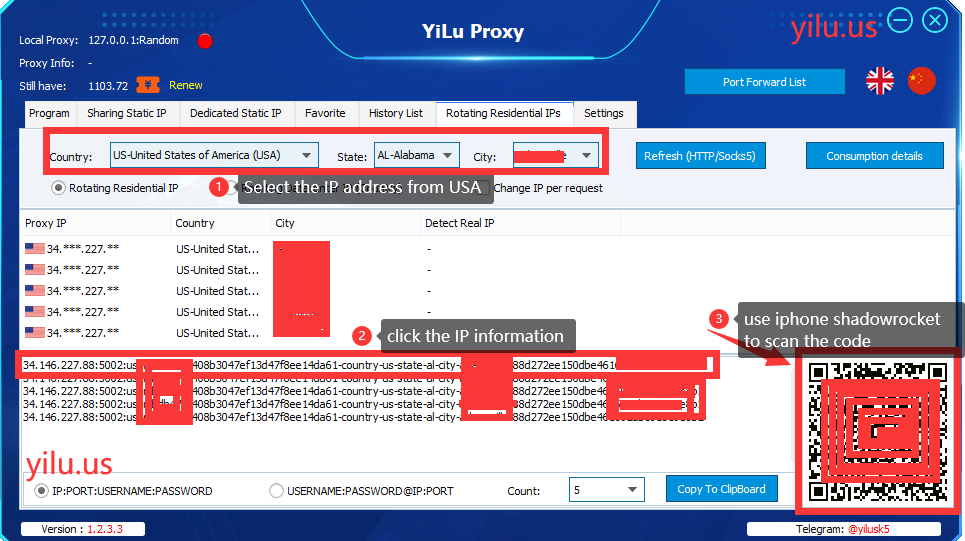The height and width of the screenshot is (541, 965).
Task: Switch language with the China flag icon
Action: pyautogui.click(x=921, y=82)
